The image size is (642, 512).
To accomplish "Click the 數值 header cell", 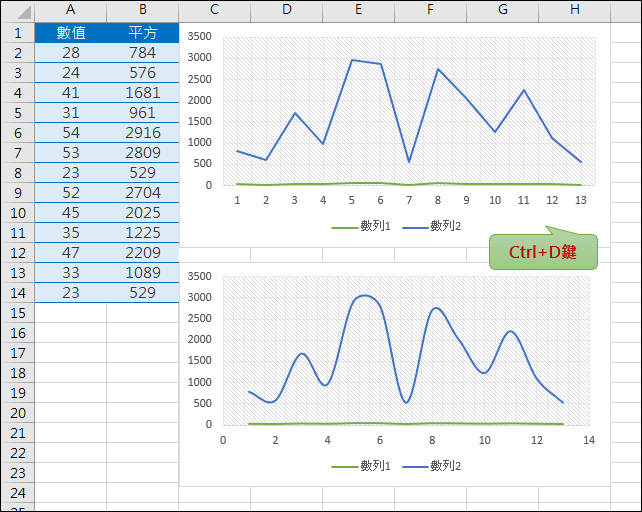I will [70, 33].
